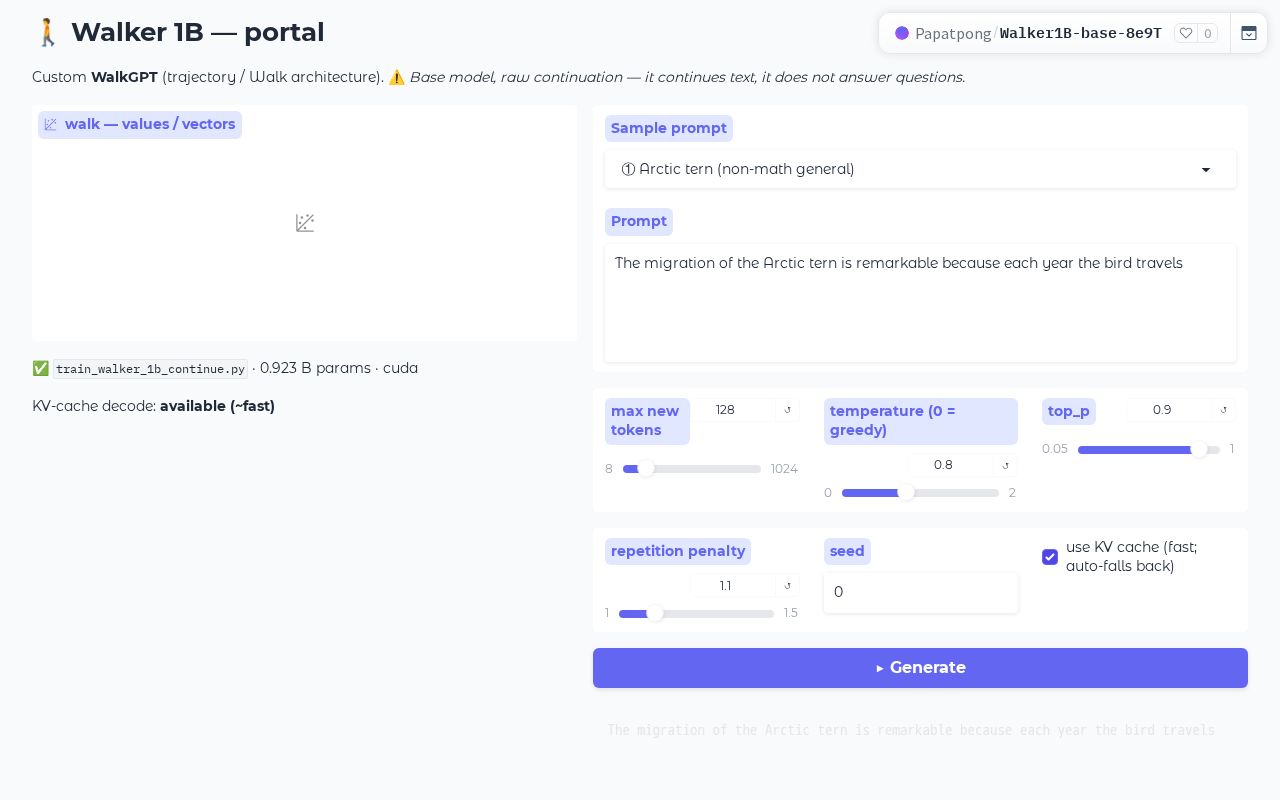Click the repetition penalty number field
1280x800 pixels.
(733, 586)
